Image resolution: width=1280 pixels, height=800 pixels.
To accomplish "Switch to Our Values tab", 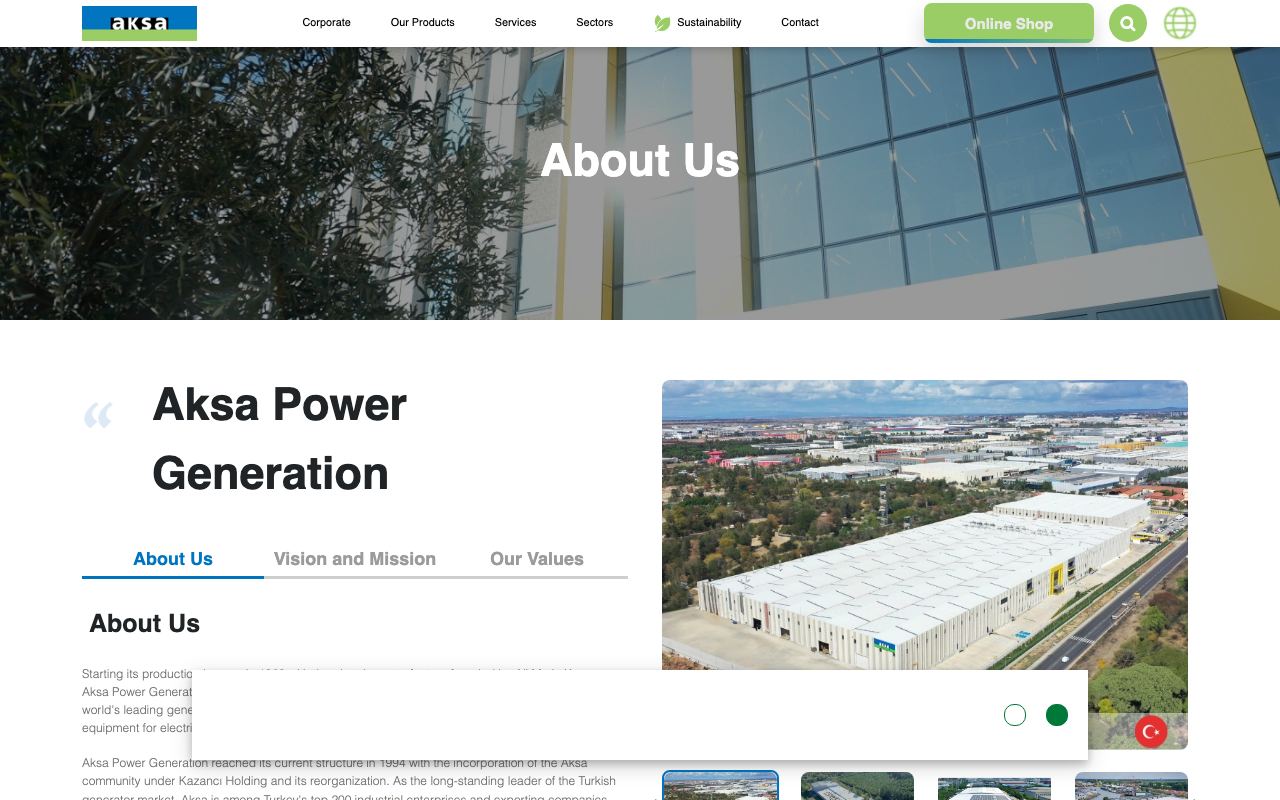I will point(537,559).
